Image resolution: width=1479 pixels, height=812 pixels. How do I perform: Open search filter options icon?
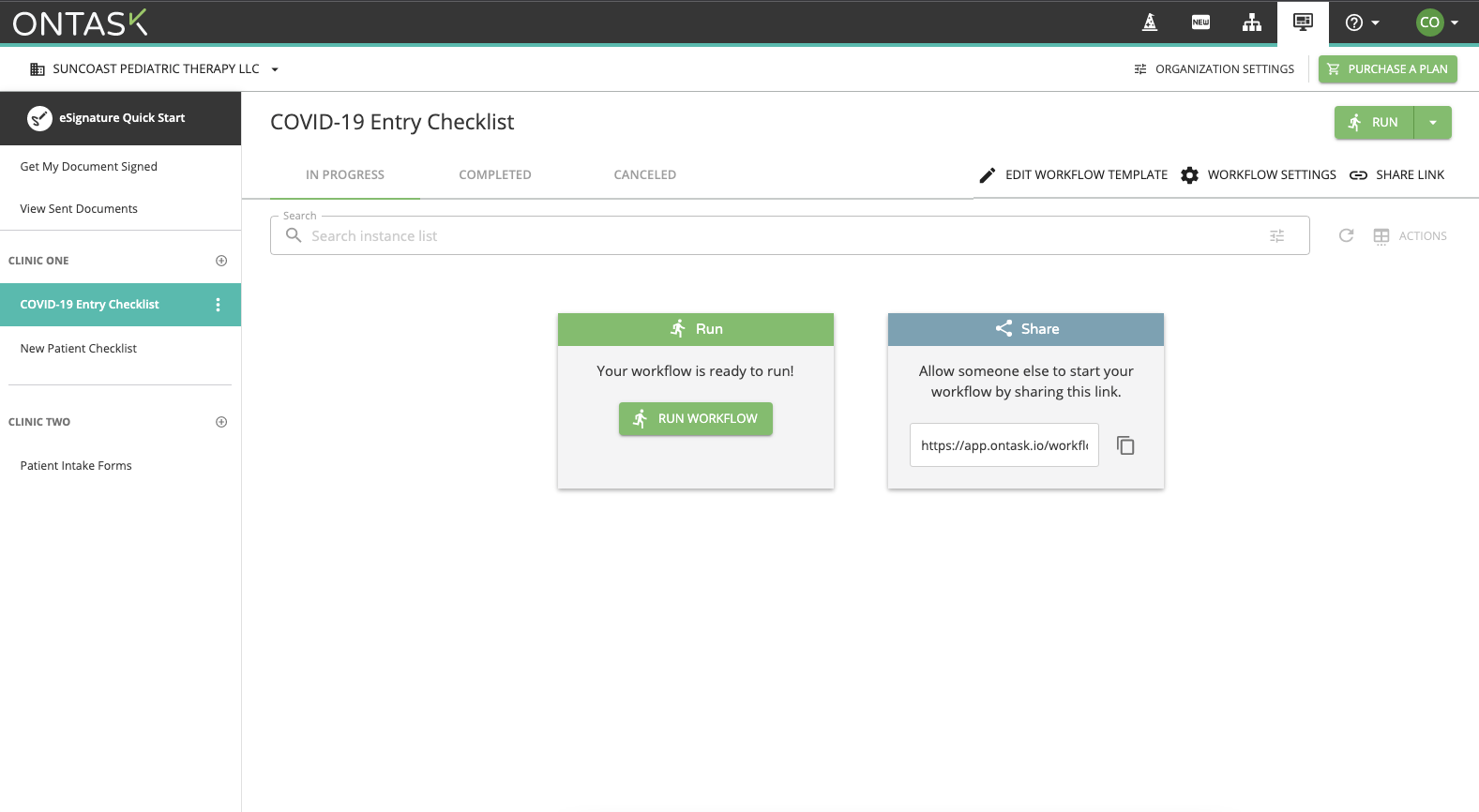[1277, 236]
